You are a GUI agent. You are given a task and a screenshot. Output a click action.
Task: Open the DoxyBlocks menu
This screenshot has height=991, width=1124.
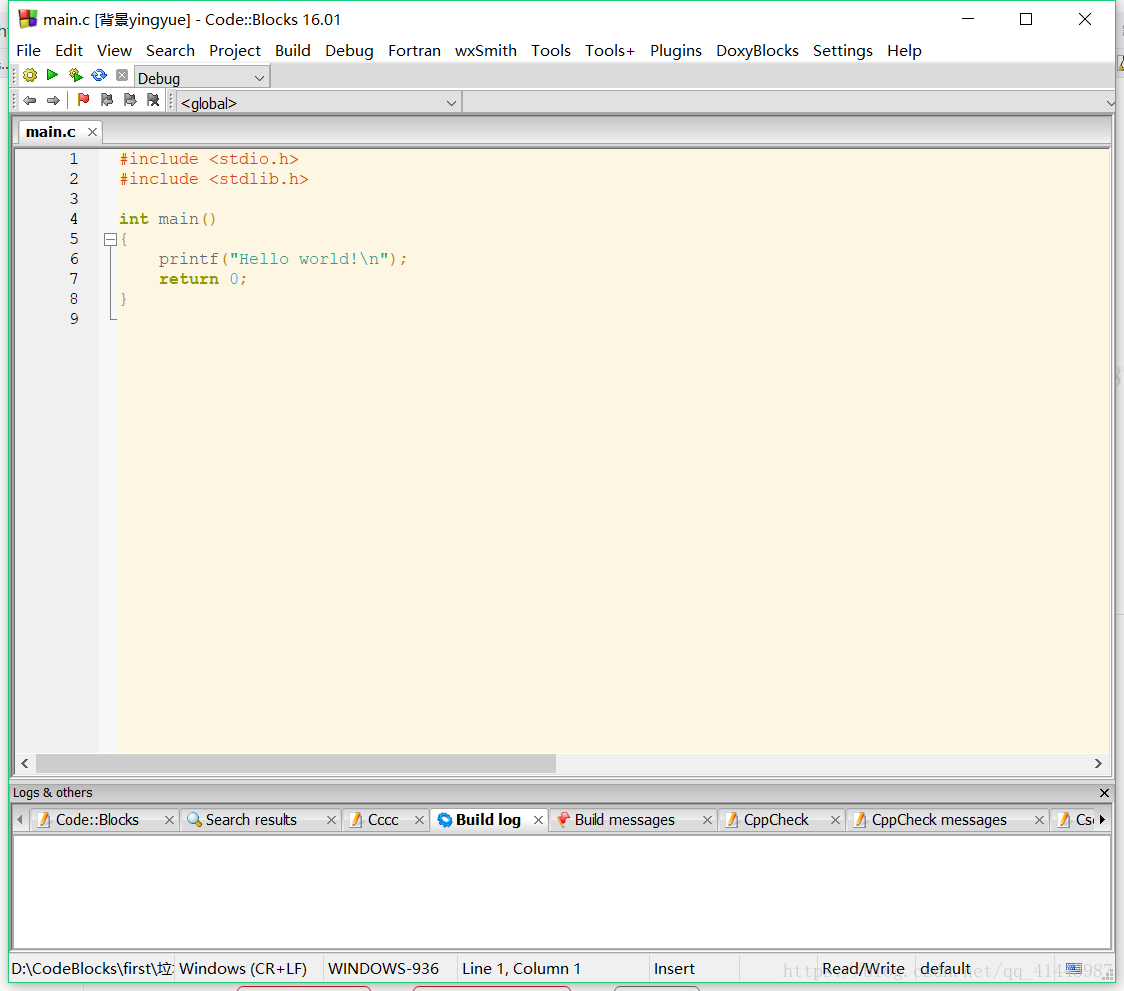coord(757,51)
